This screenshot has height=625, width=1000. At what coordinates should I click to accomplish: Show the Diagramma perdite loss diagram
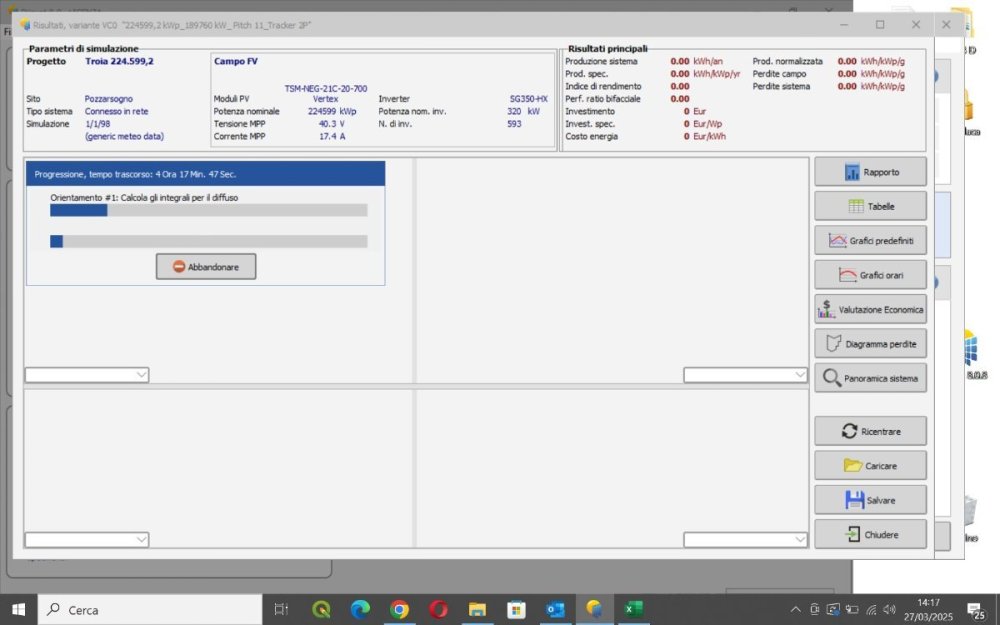[x=870, y=344]
